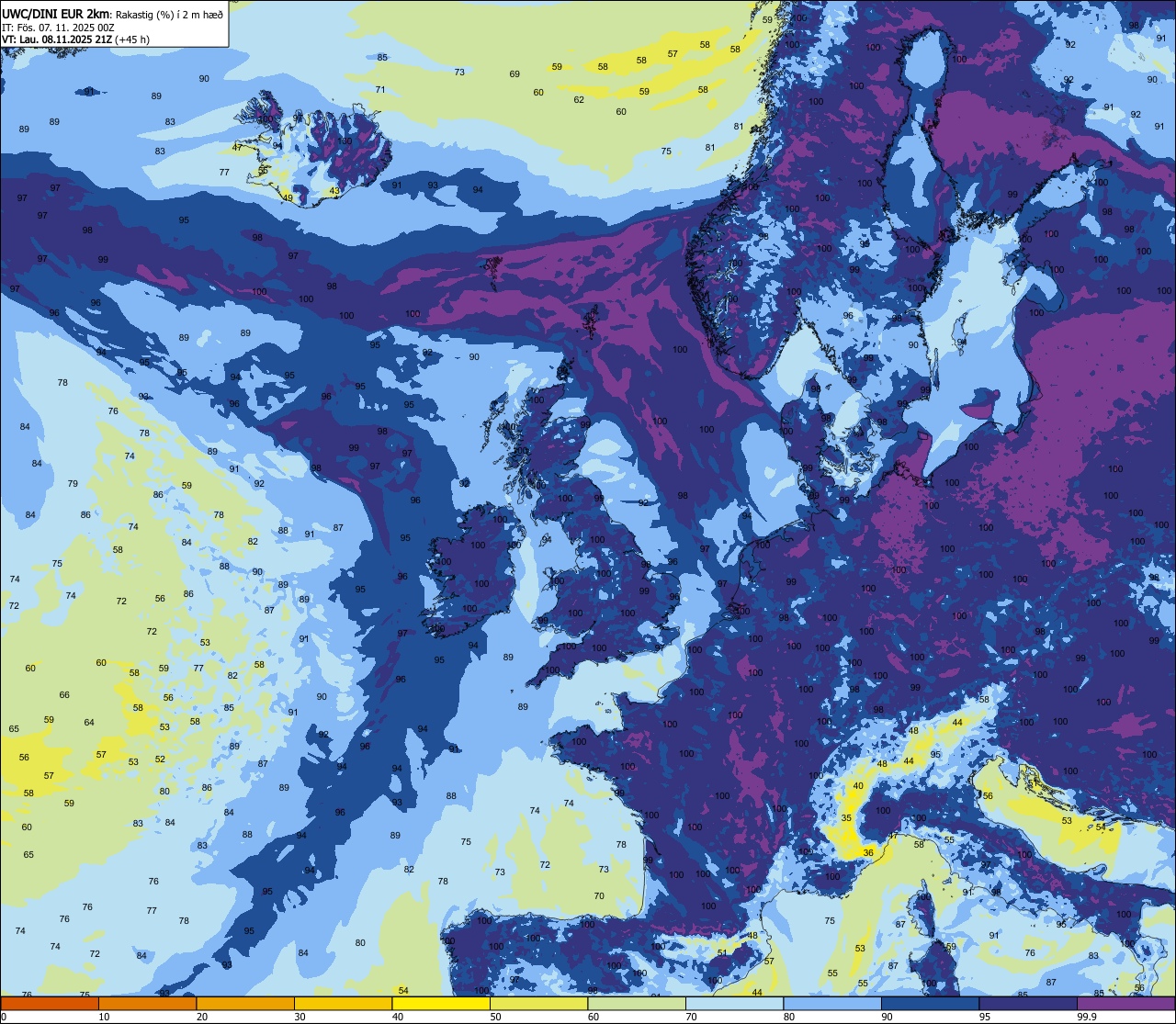Select the orange 10–20 legend segment
Image resolution: width=1176 pixels, height=1024 pixels.
(x=147, y=1004)
